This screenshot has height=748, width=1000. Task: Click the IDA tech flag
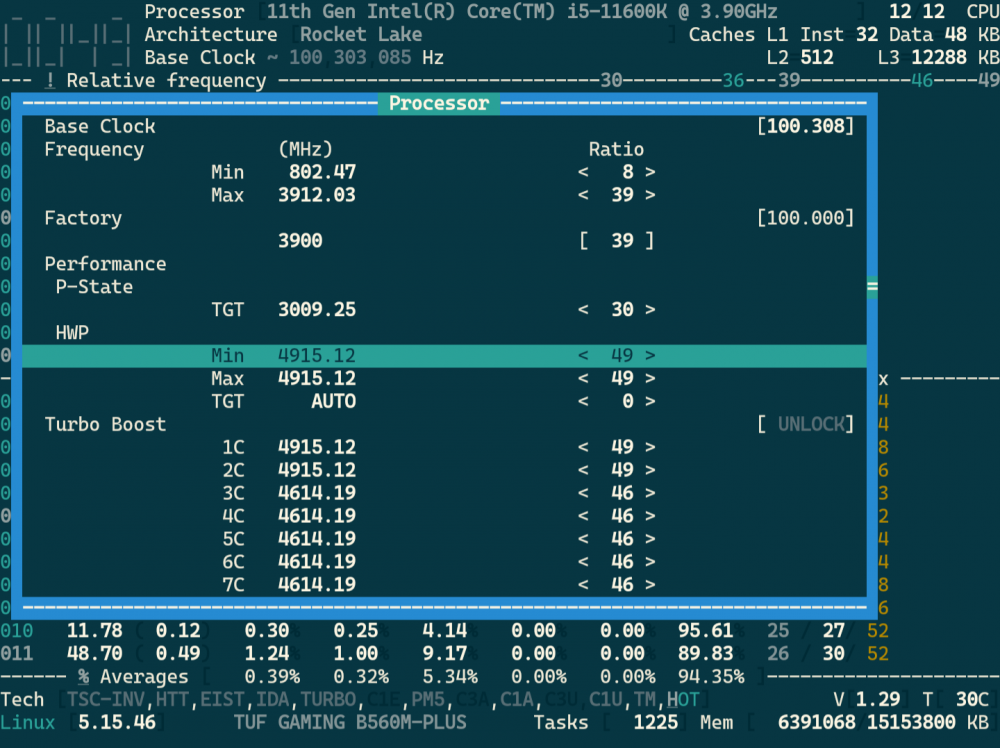(272, 700)
